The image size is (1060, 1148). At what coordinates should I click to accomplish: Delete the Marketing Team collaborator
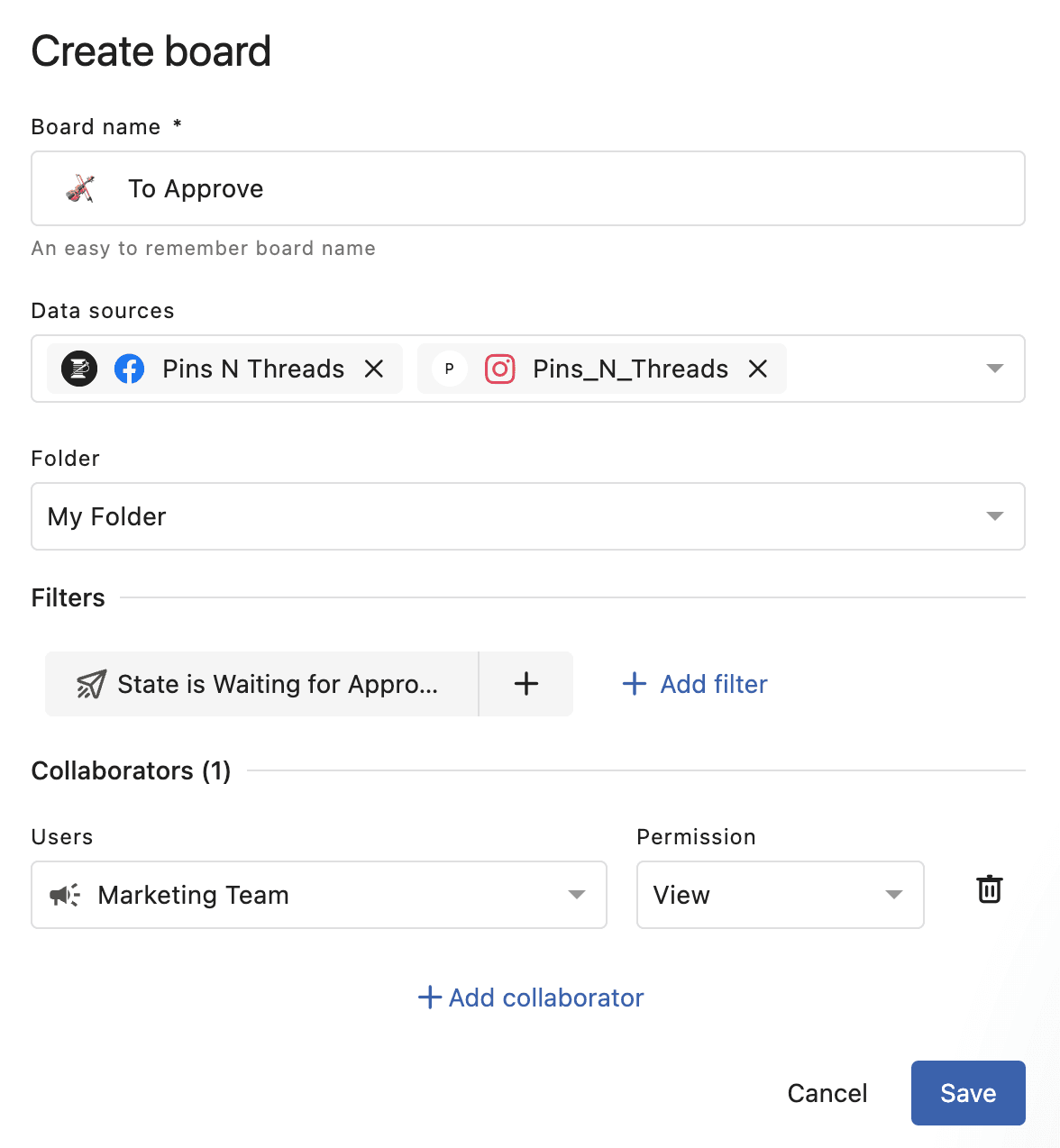pos(990,889)
